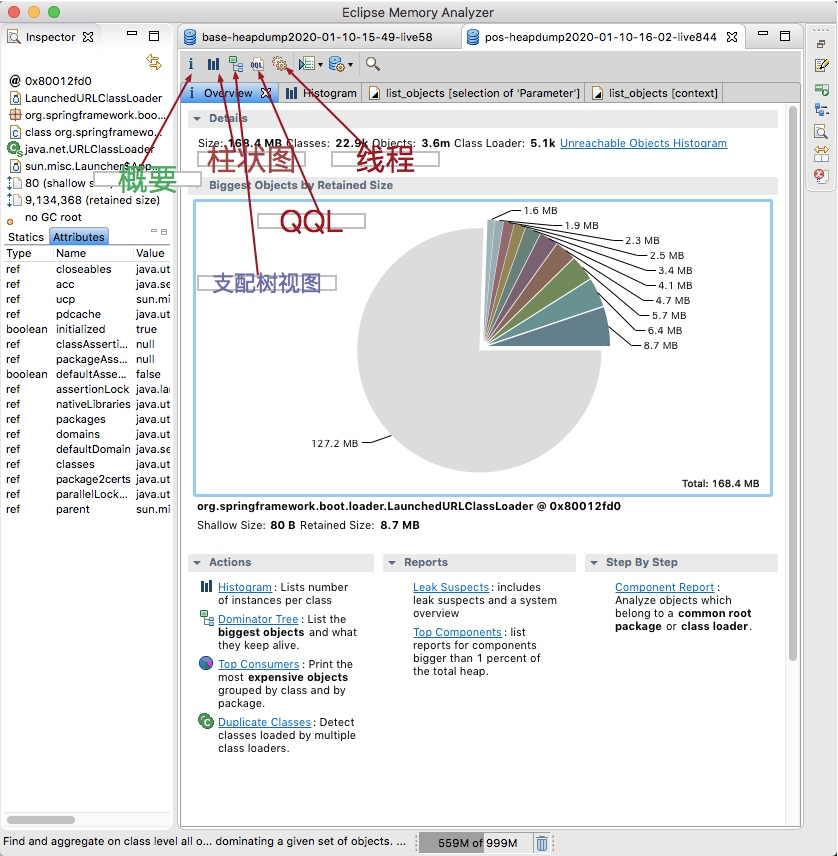The width and height of the screenshot is (838, 856).
Task: Close the pos-heapdump editor tab
Action: click(x=732, y=37)
